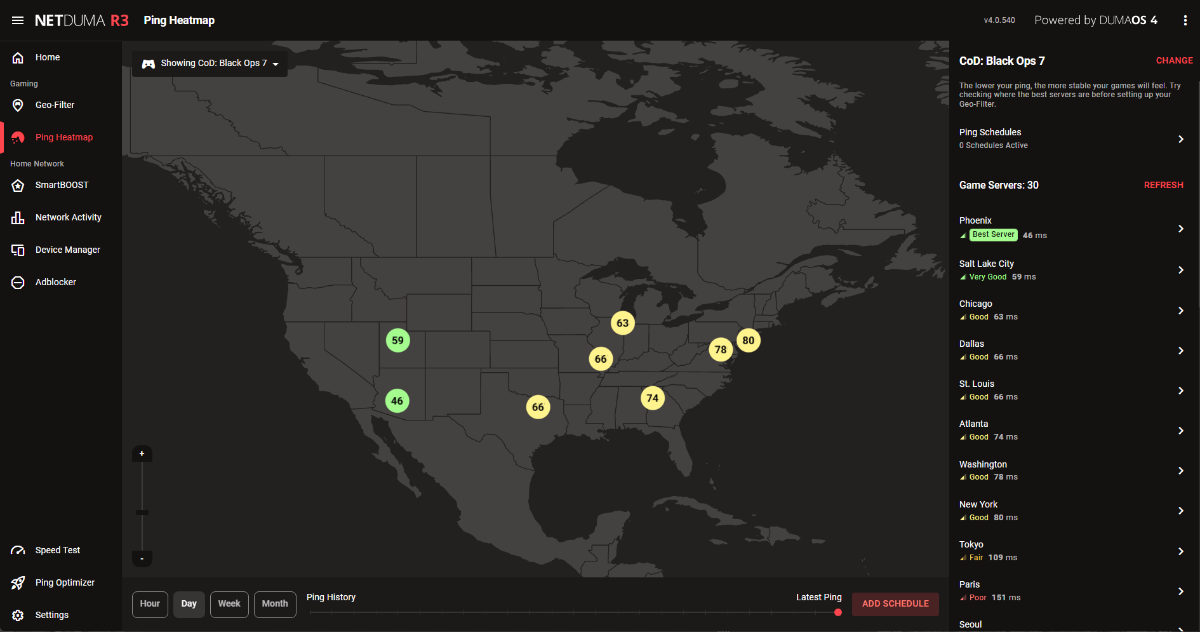
Task: Click the Geo-Filter pin icon
Action: [17, 105]
